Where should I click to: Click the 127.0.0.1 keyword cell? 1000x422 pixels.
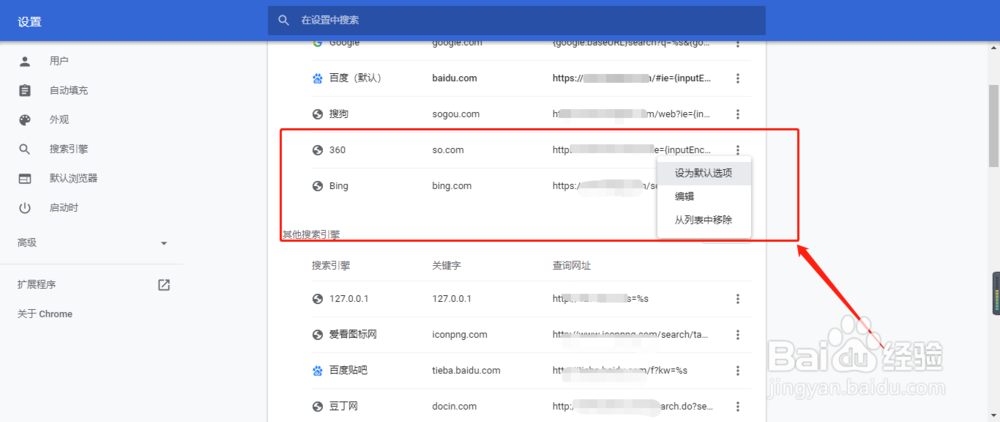452,298
